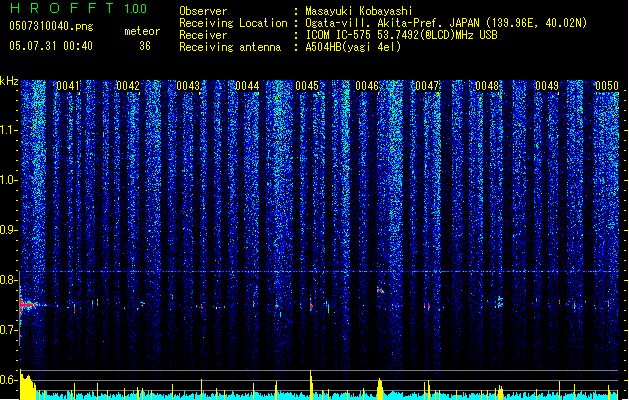Click the meteor count value 36
629x400 pixels.
pyautogui.click(x=145, y=46)
